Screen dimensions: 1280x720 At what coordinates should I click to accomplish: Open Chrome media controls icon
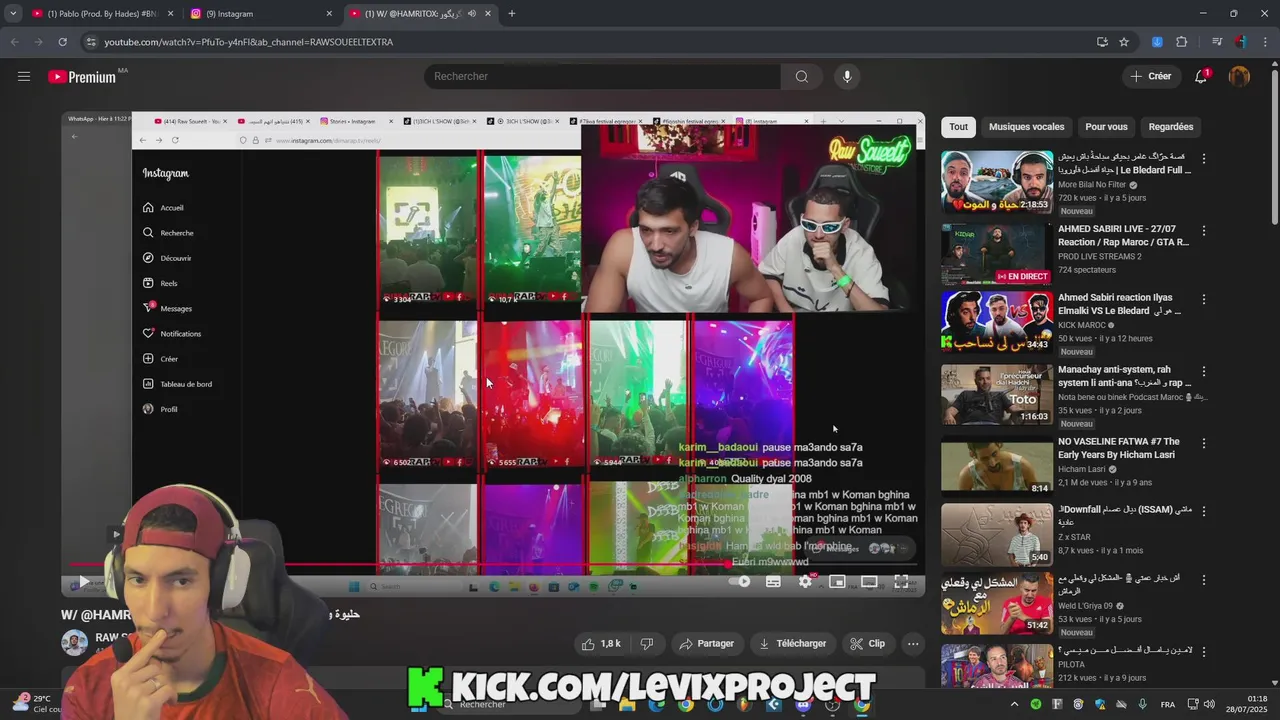(x=1217, y=42)
